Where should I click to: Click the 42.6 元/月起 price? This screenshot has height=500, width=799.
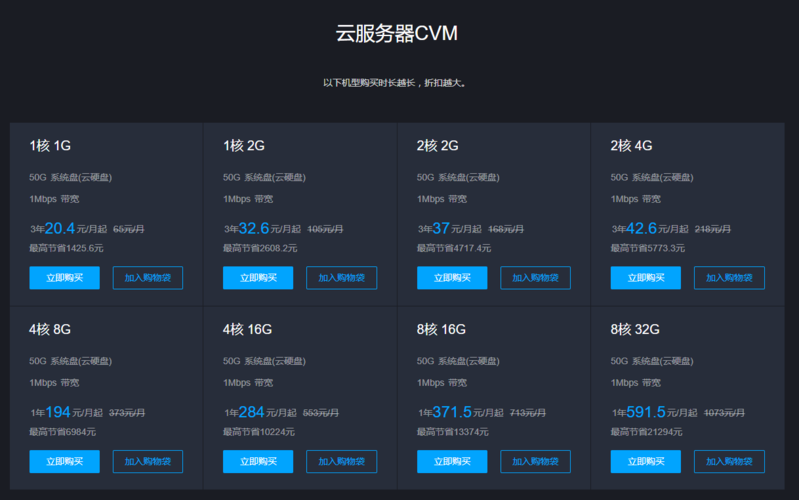point(657,228)
